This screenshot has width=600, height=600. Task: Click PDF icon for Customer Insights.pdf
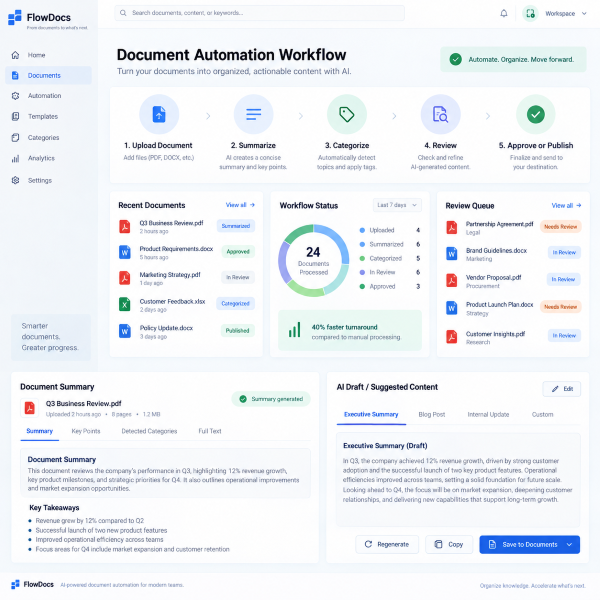coord(452,337)
